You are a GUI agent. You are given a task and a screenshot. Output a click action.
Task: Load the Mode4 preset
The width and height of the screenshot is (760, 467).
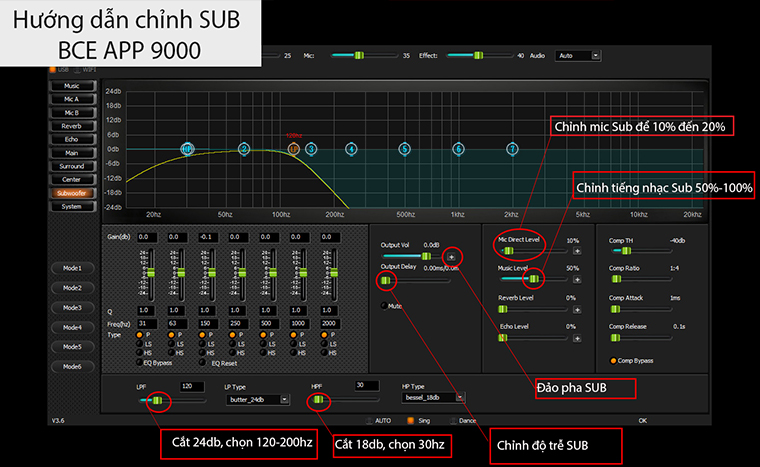pos(72,327)
